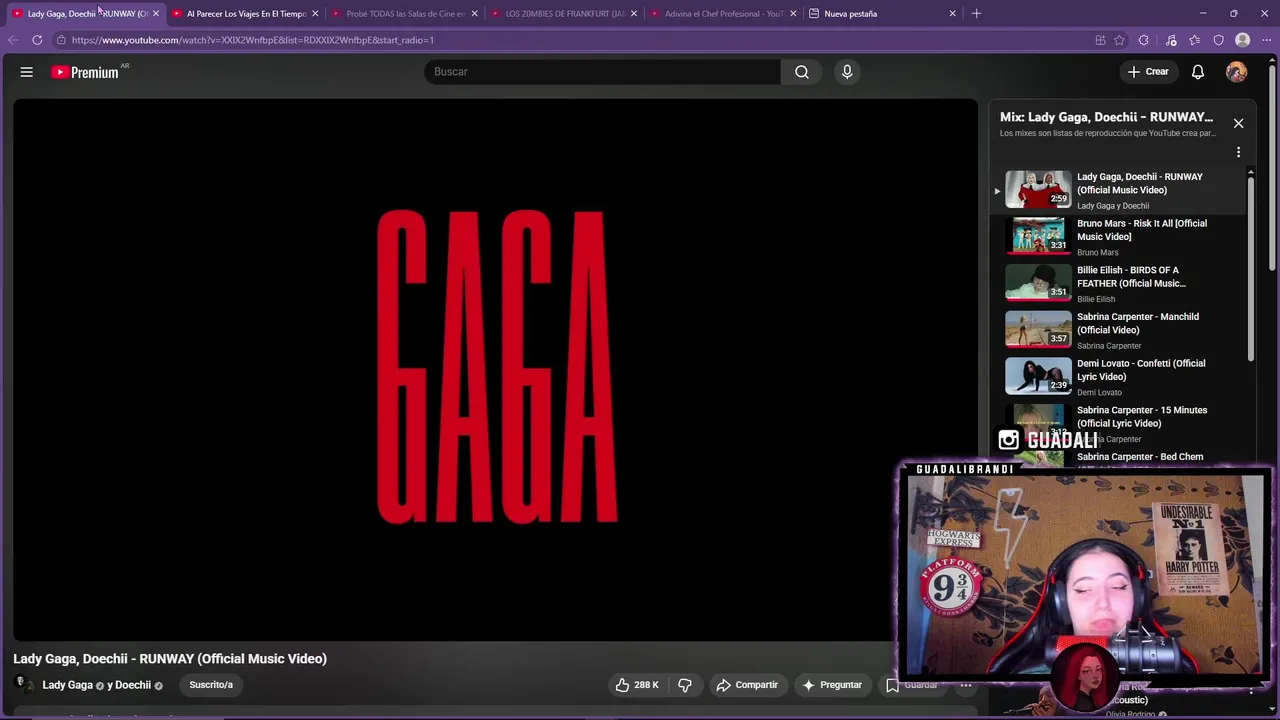The width and height of the screenshot is (1280, 720).
Task: Click the search magnifier button
Action: [801, 72]
